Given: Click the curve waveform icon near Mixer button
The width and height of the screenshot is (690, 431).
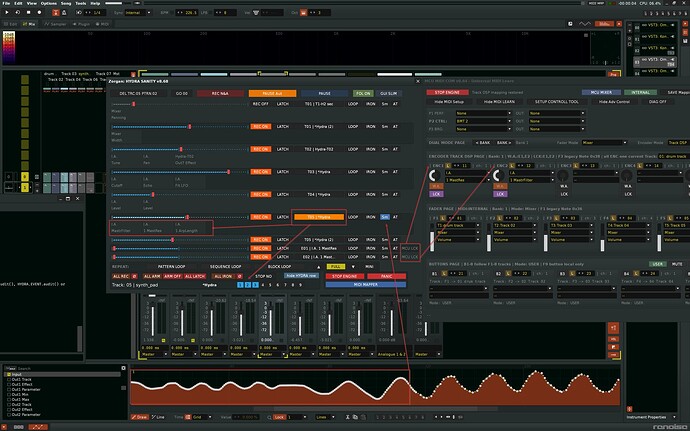Looking at the screenshot, I should (x=585, y=24).
